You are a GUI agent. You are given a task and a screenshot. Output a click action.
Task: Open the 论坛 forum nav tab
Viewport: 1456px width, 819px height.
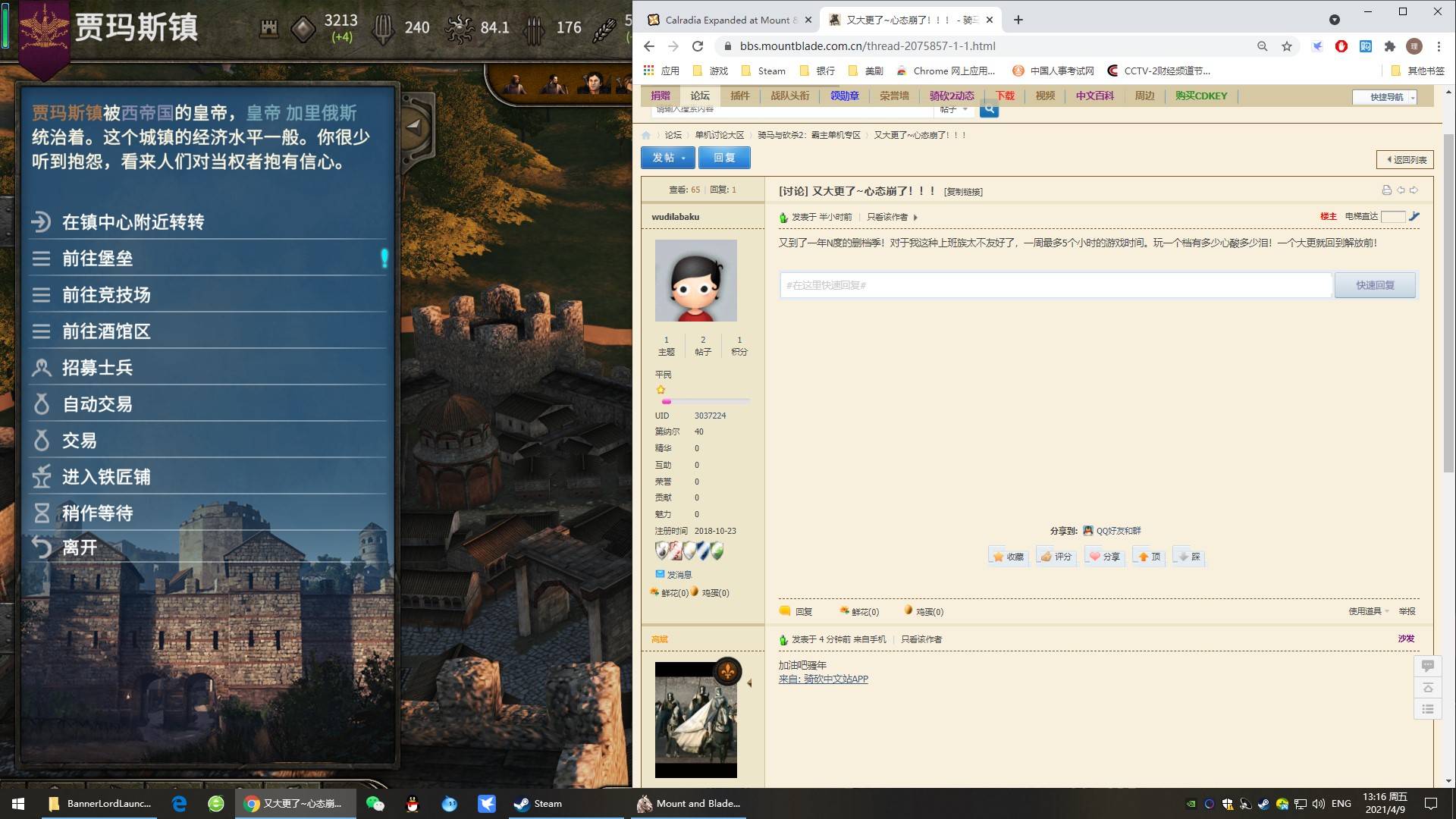pos(700,96)
